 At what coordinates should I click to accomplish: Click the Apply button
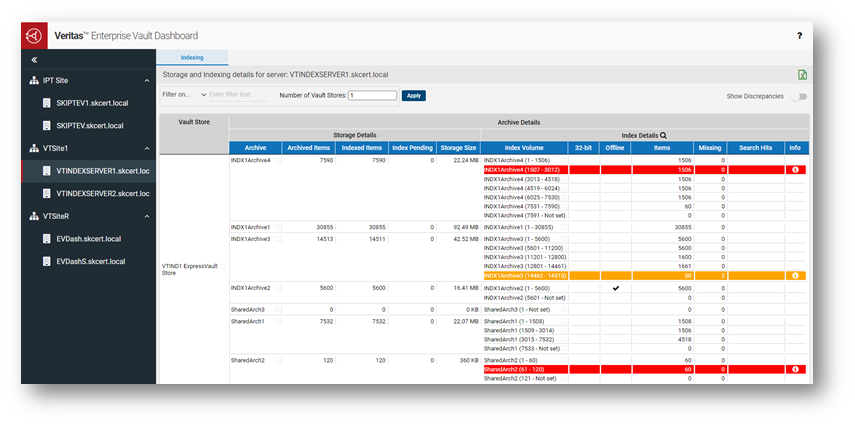point(414,95)
